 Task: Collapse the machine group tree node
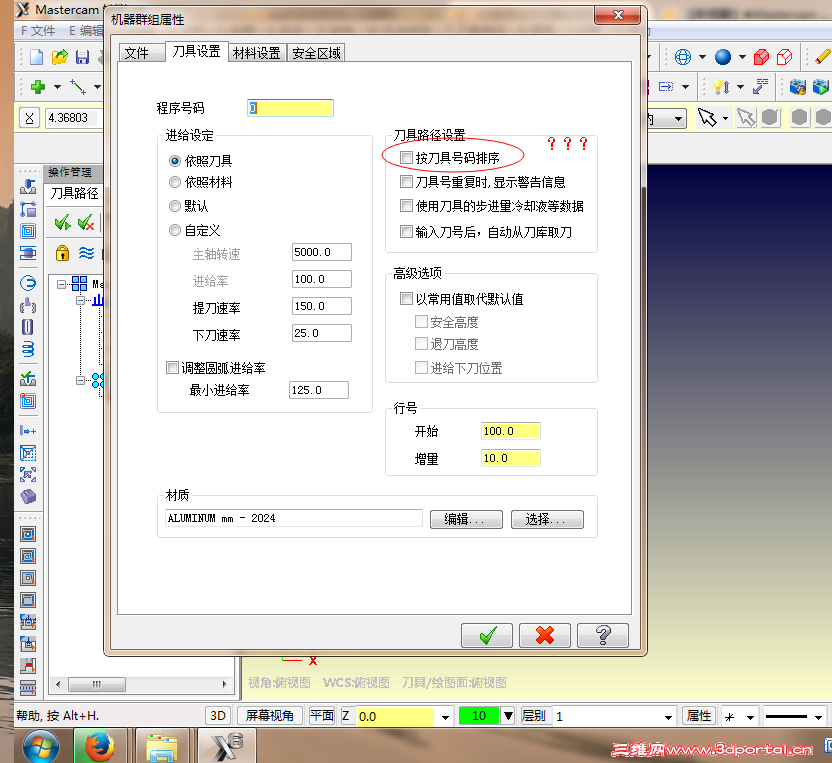click(x=62, y=284)
